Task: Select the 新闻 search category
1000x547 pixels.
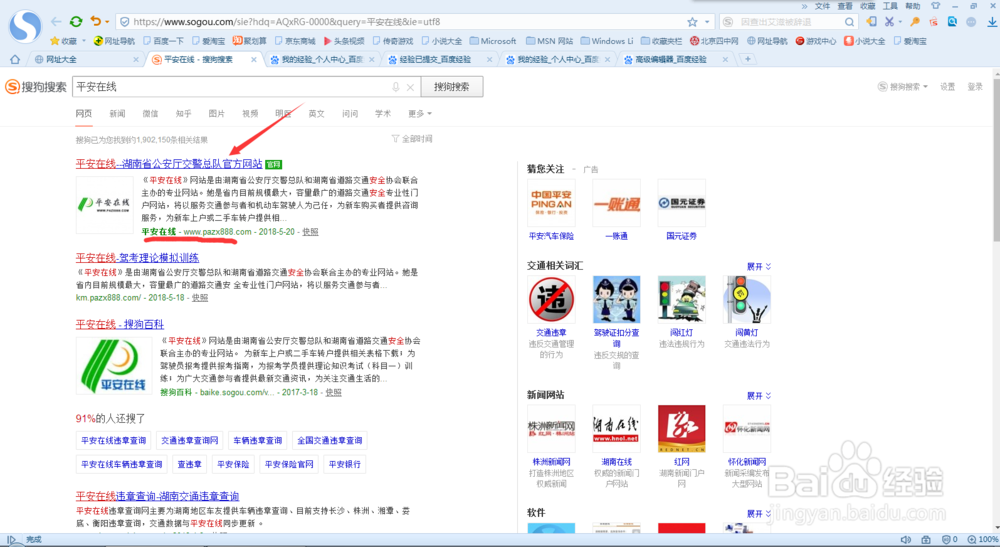Action: (117, 113)
